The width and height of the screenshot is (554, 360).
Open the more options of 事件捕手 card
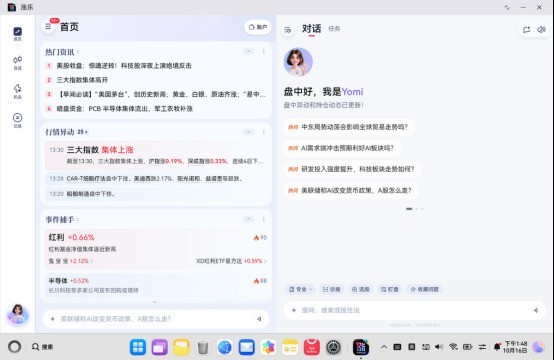tap(264, 219)
